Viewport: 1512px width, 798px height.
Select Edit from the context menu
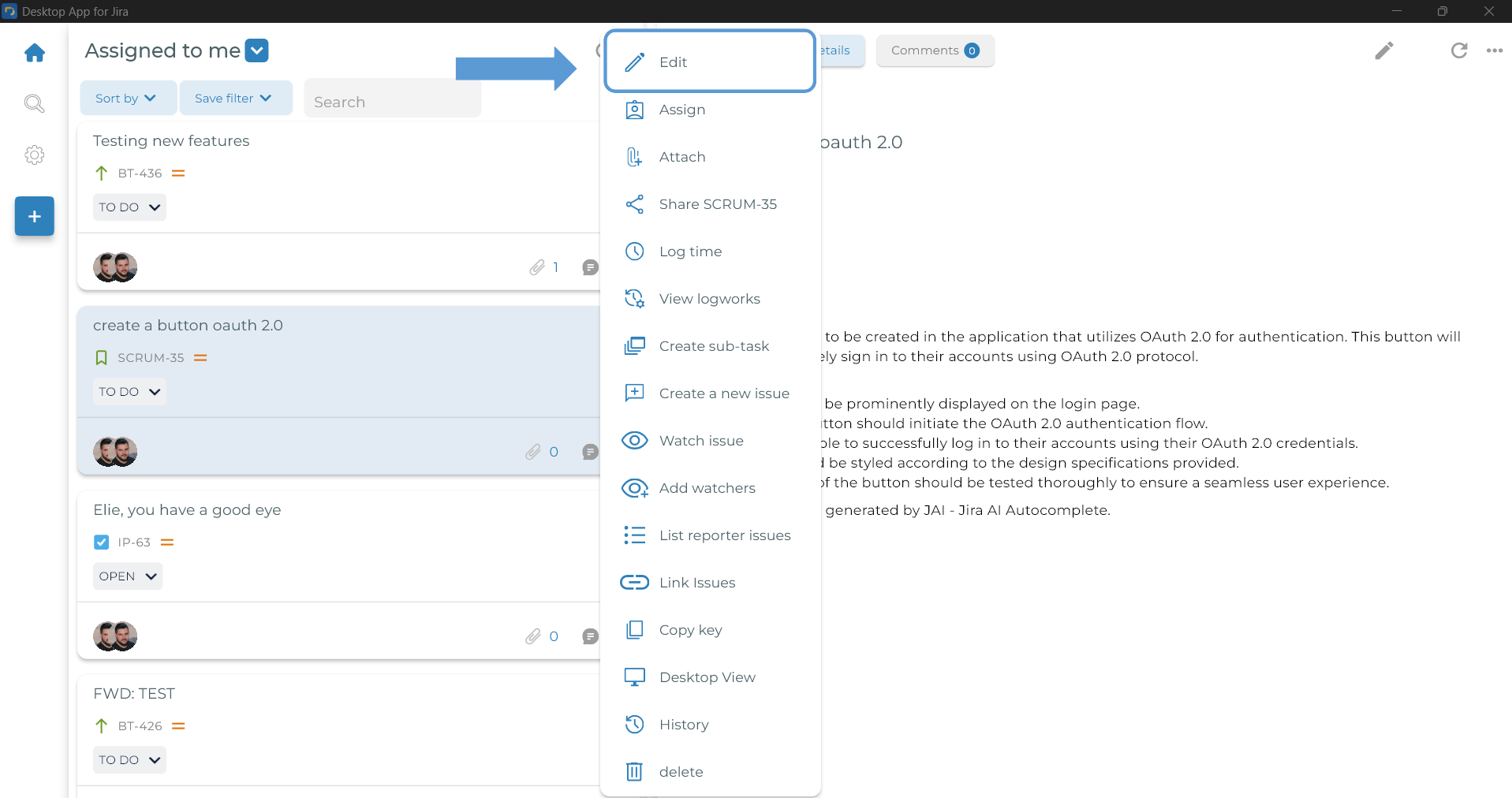click(x=673, y=62)
